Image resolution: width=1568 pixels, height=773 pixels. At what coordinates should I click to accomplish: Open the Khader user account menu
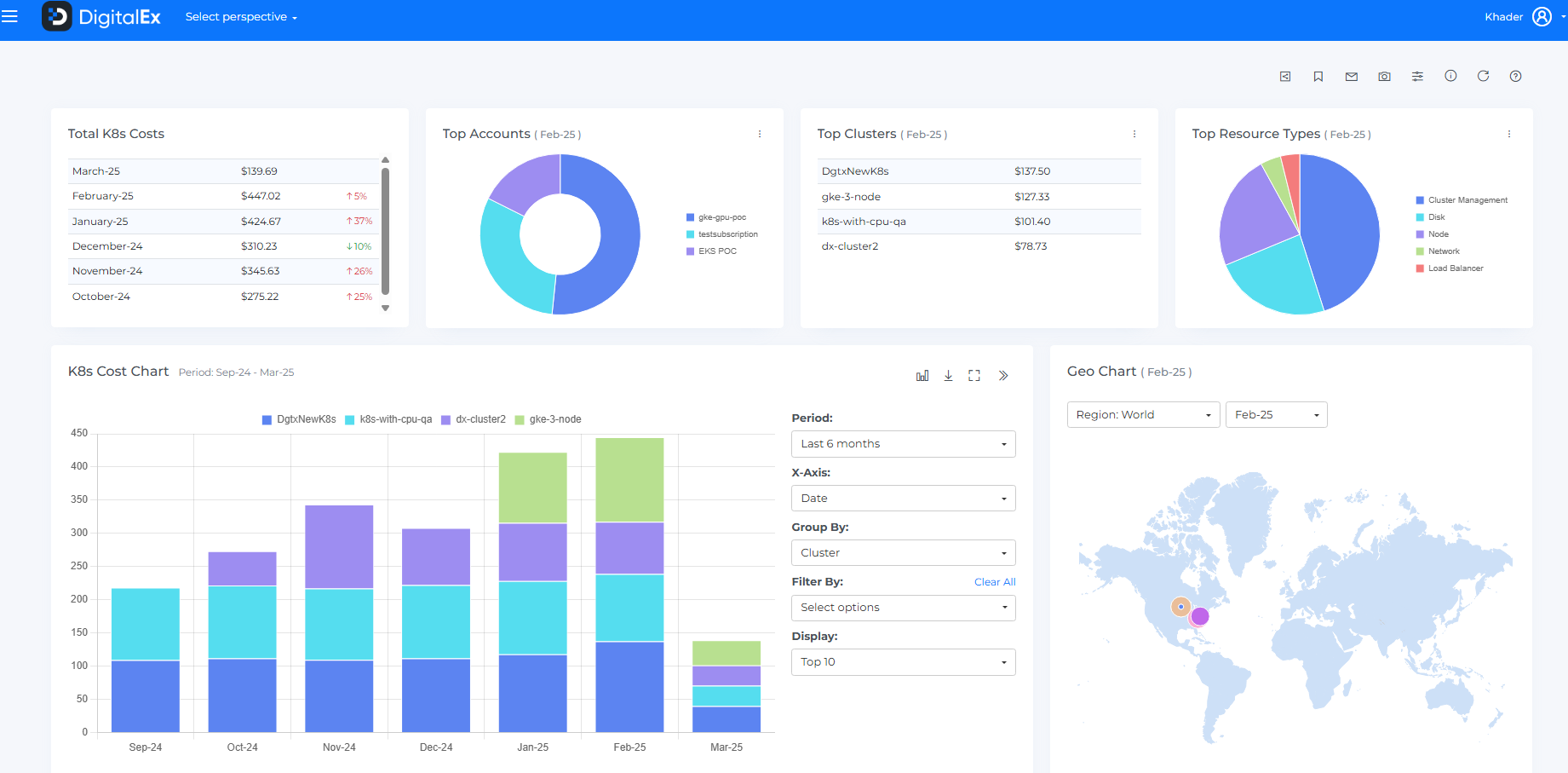1525,17
